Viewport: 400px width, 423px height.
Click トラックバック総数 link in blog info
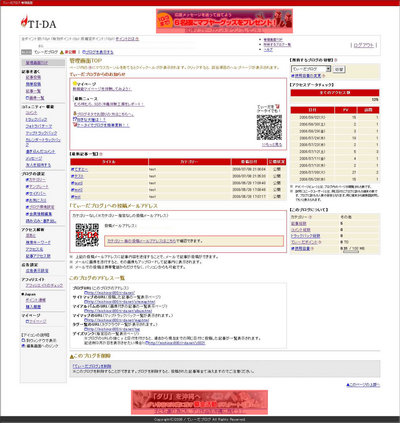306,236
